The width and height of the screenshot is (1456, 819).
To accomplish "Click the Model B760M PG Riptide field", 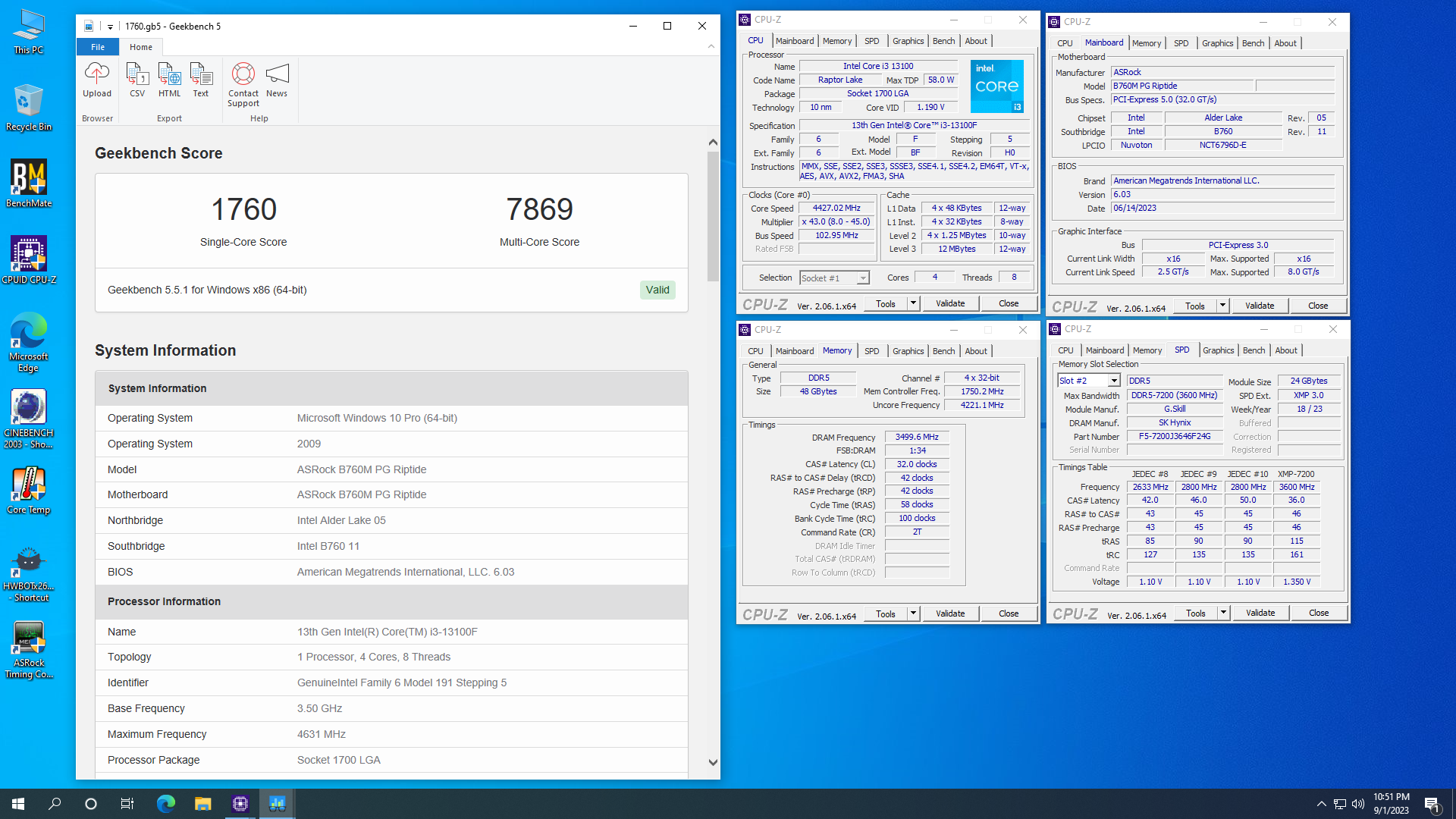I will tap(1182, 86).
